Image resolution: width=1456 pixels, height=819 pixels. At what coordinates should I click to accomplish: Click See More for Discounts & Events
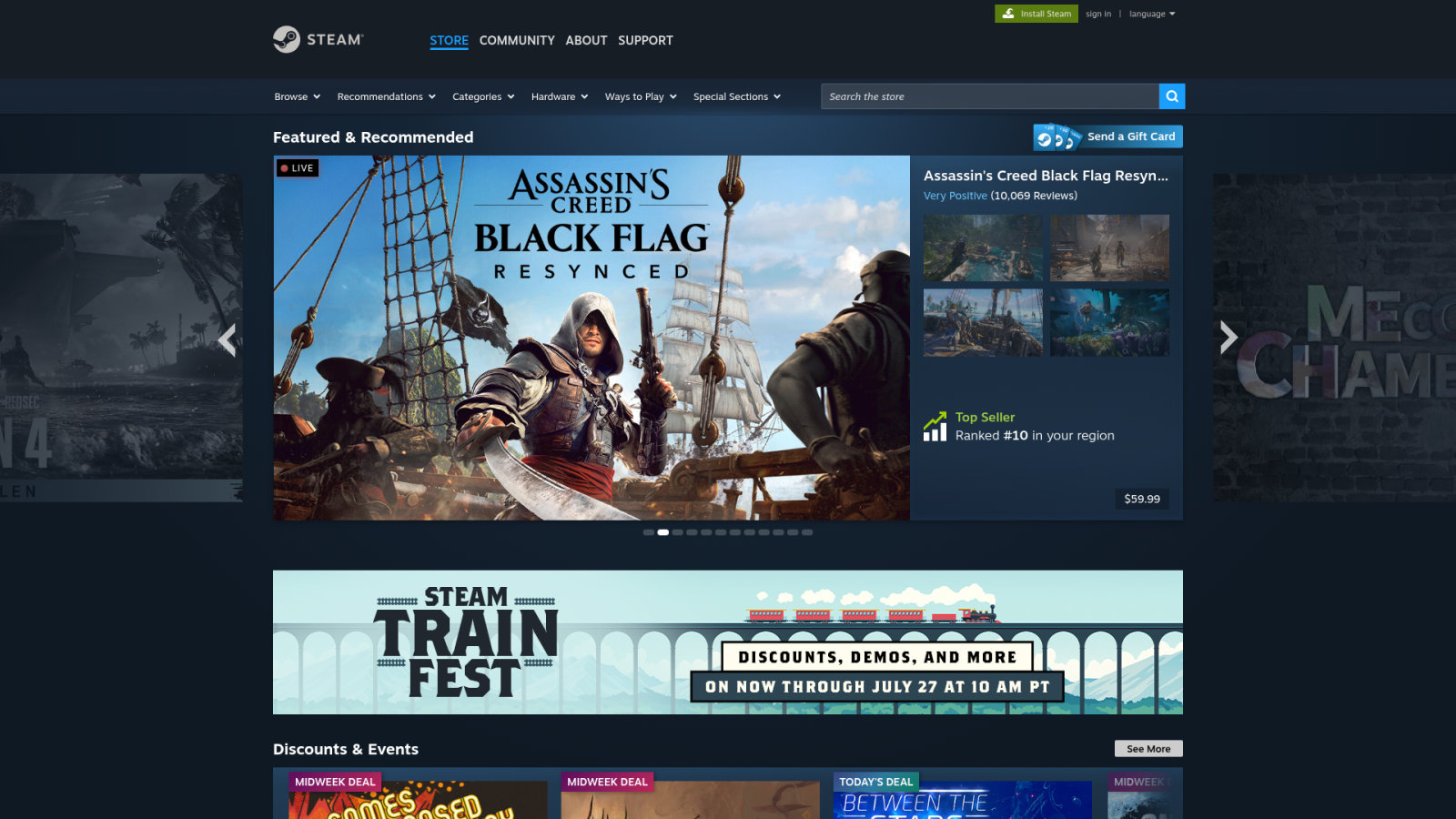click(1148, 749)
